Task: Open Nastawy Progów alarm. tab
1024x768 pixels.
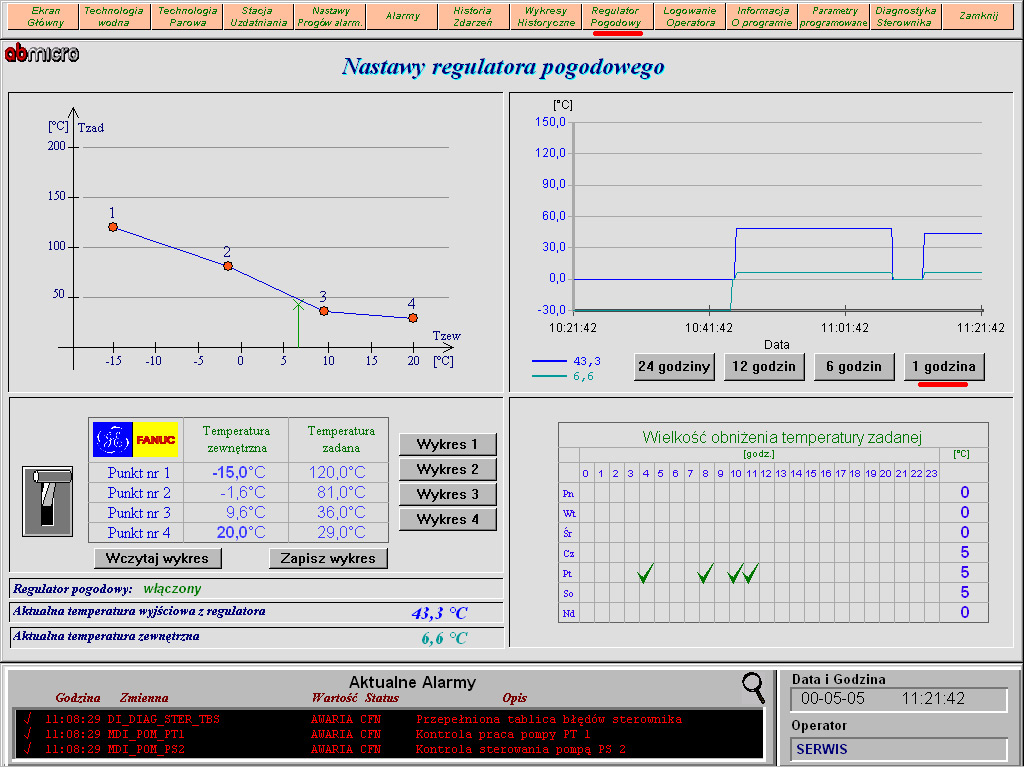Action: (330, 16)
